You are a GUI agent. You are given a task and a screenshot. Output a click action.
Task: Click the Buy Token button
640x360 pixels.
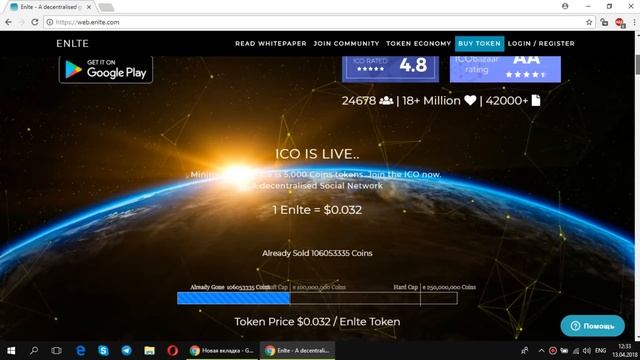click(x=479, y=44)
